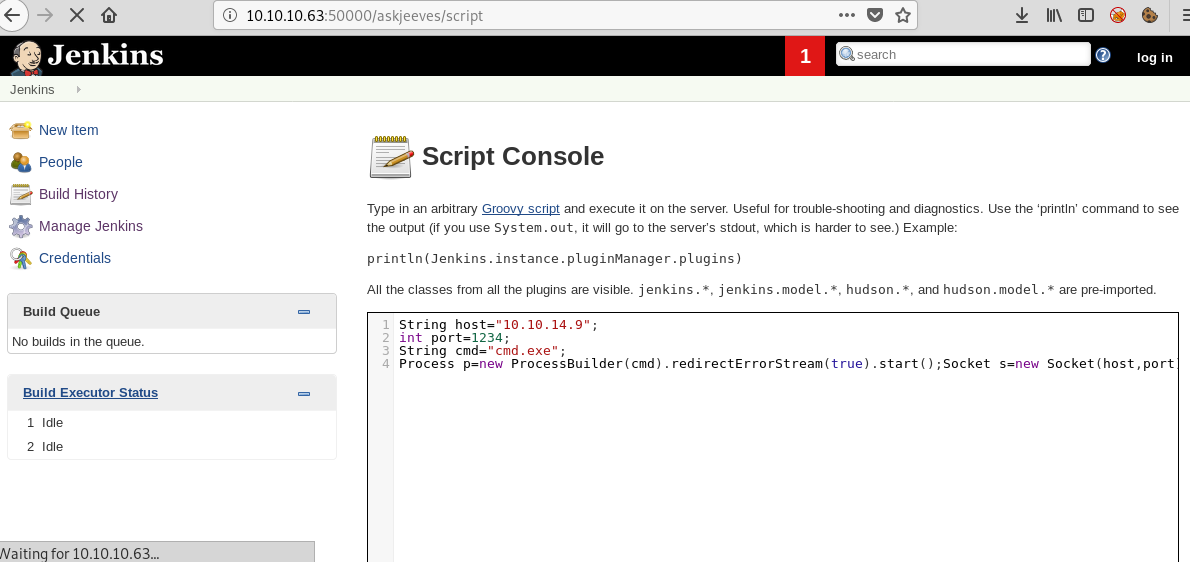The image size is (1190, 562).
Task: Click 'No builds in the queue.' text
Action: click(78, 341)
